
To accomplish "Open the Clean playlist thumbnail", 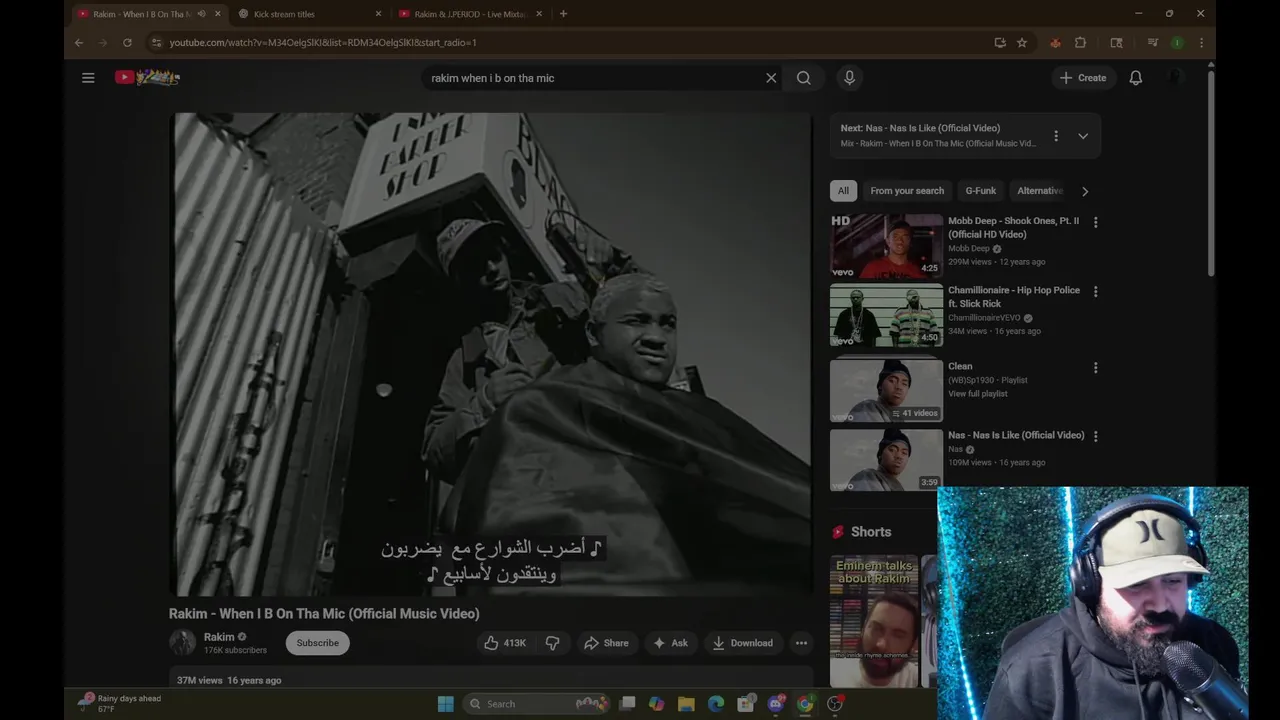I will pyautogui.click(x=886, y=390).
